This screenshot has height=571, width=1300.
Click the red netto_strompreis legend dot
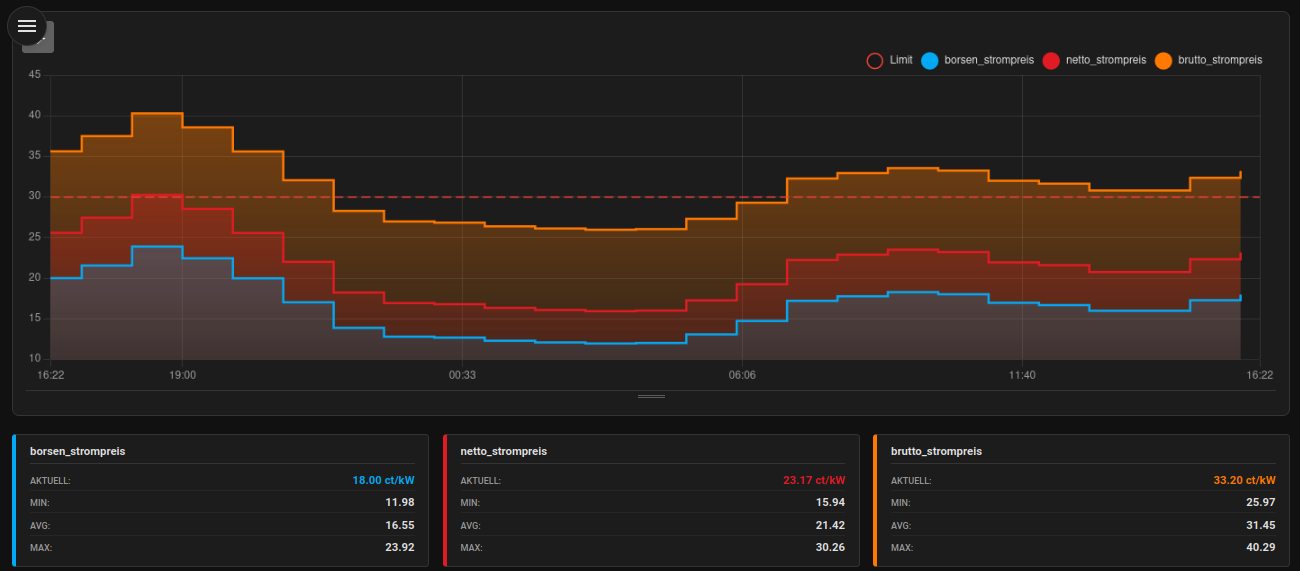[x=1051, y=60]
